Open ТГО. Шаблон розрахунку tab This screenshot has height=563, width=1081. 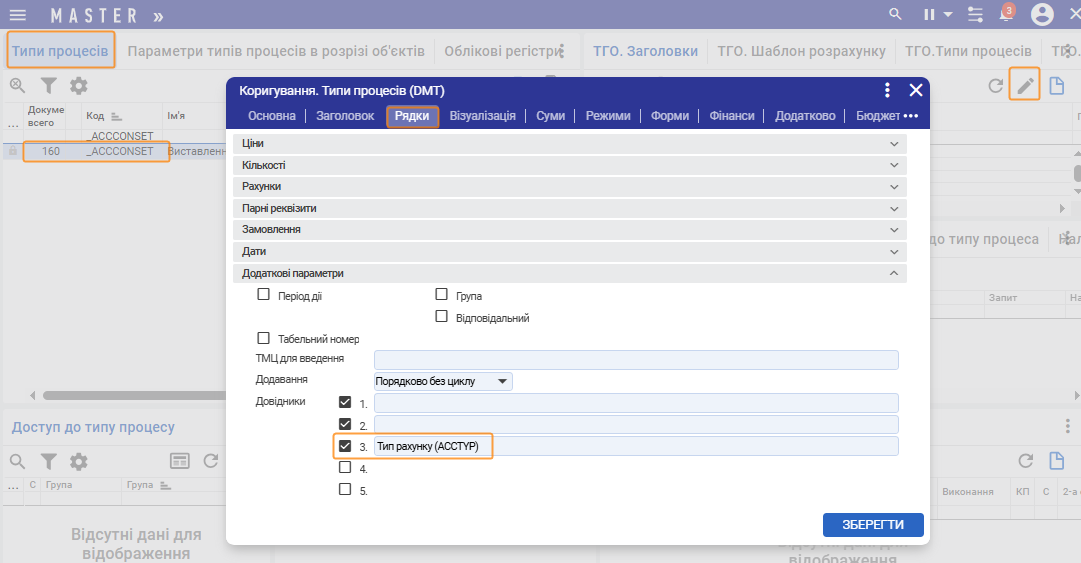click(x=801, y=51)
